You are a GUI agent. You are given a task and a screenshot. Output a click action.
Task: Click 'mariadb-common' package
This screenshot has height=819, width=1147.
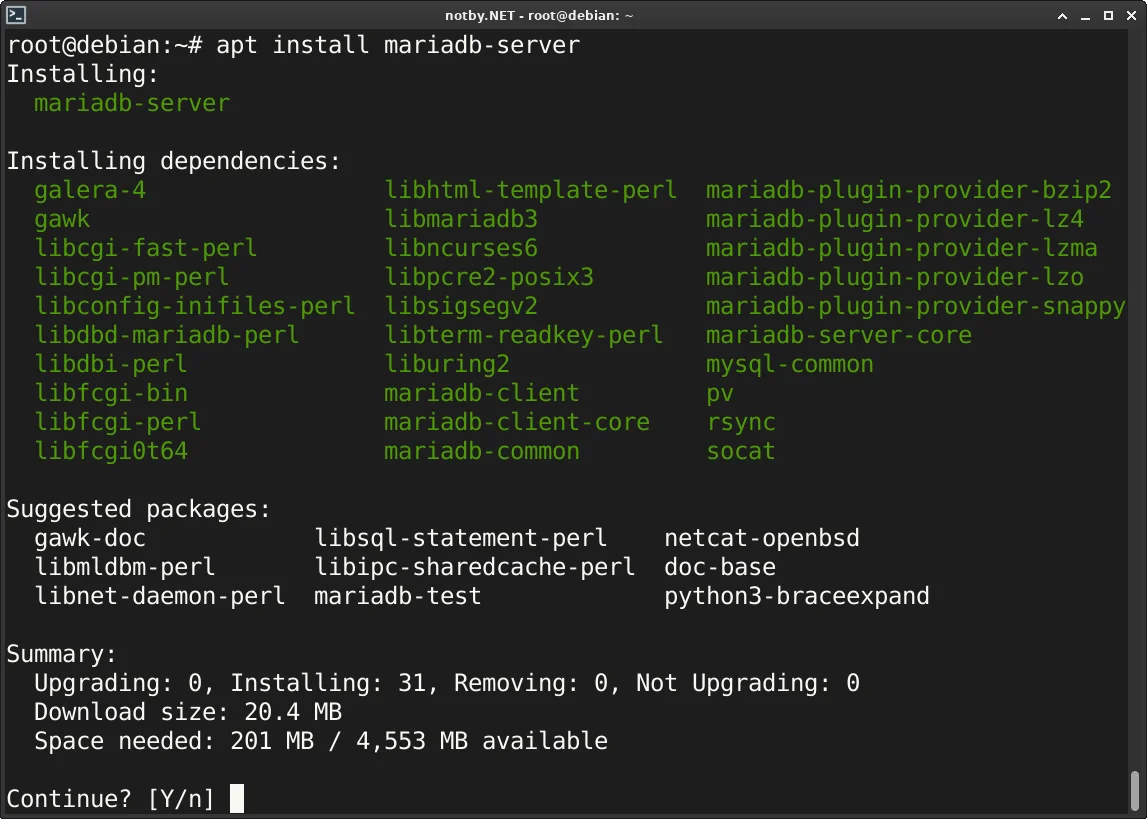click(482, 451)
